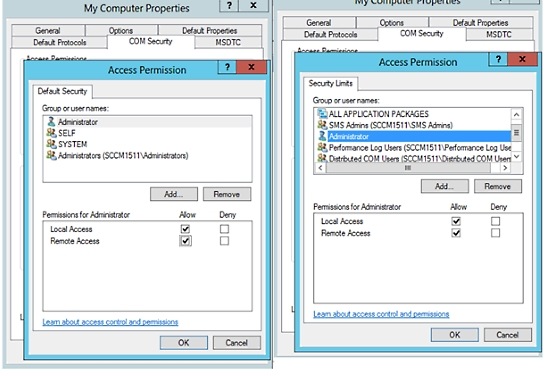Click the Administrator user icon in Security Limits list
Screen dimensions: 557x376
pos(322,136)
